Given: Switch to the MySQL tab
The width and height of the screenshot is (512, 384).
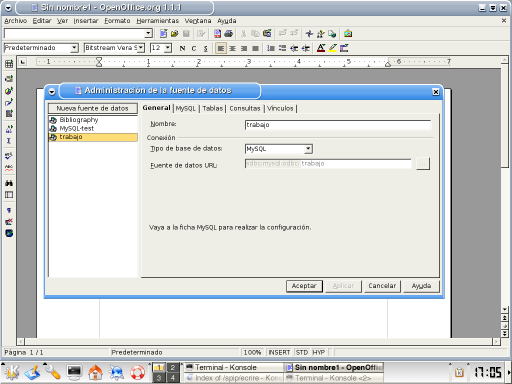Looking at the screenshot, I should (x=186, y=108).
